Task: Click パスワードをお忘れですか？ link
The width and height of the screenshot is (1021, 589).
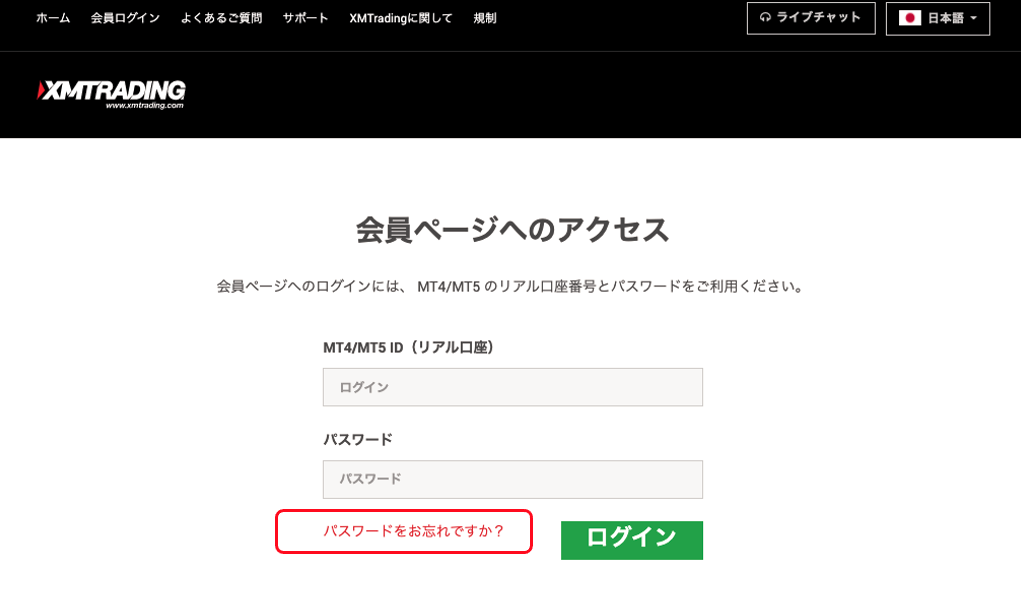Action: click(413, 531)
